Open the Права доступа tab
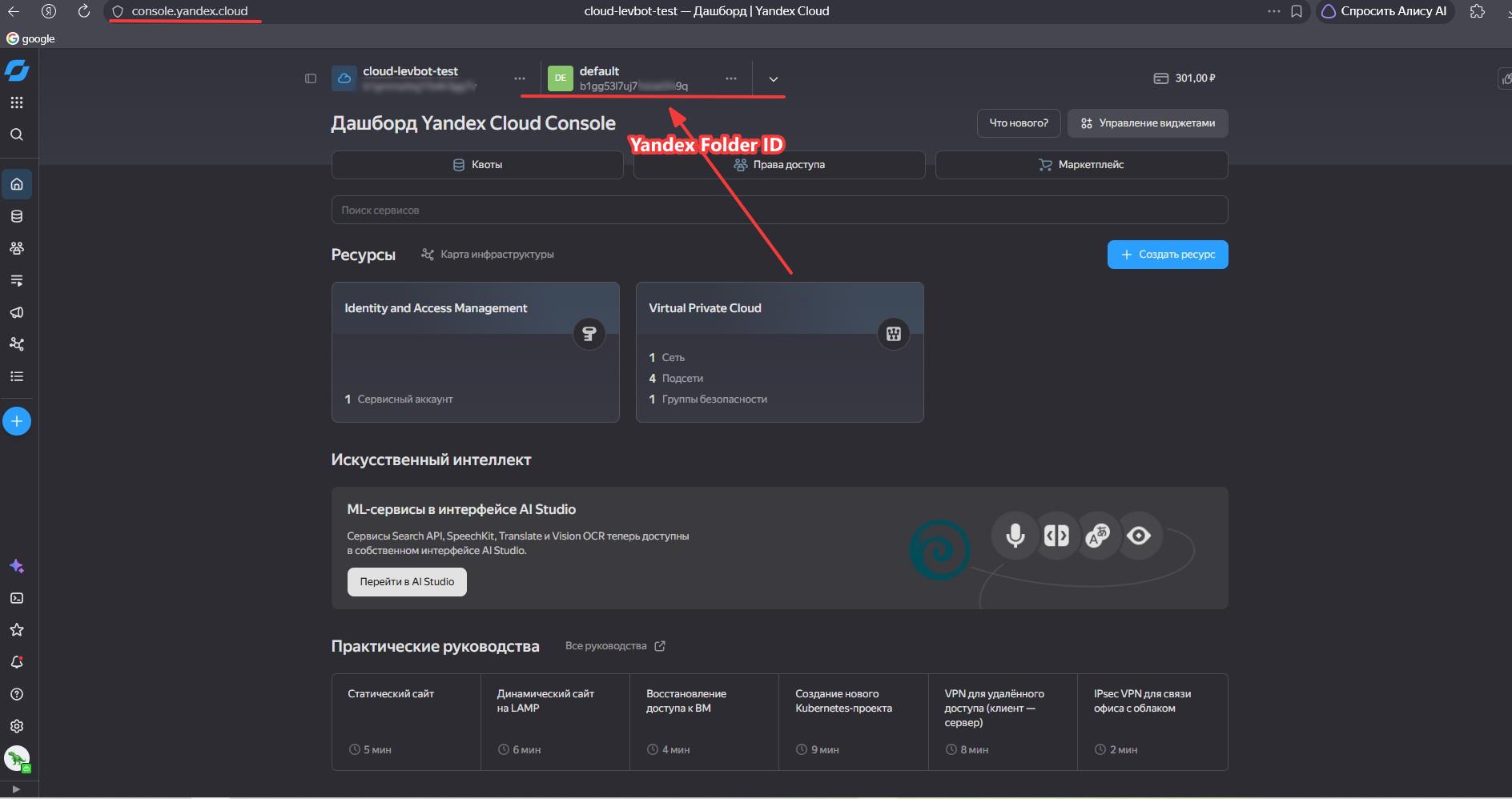 click(x=779, y=165)
